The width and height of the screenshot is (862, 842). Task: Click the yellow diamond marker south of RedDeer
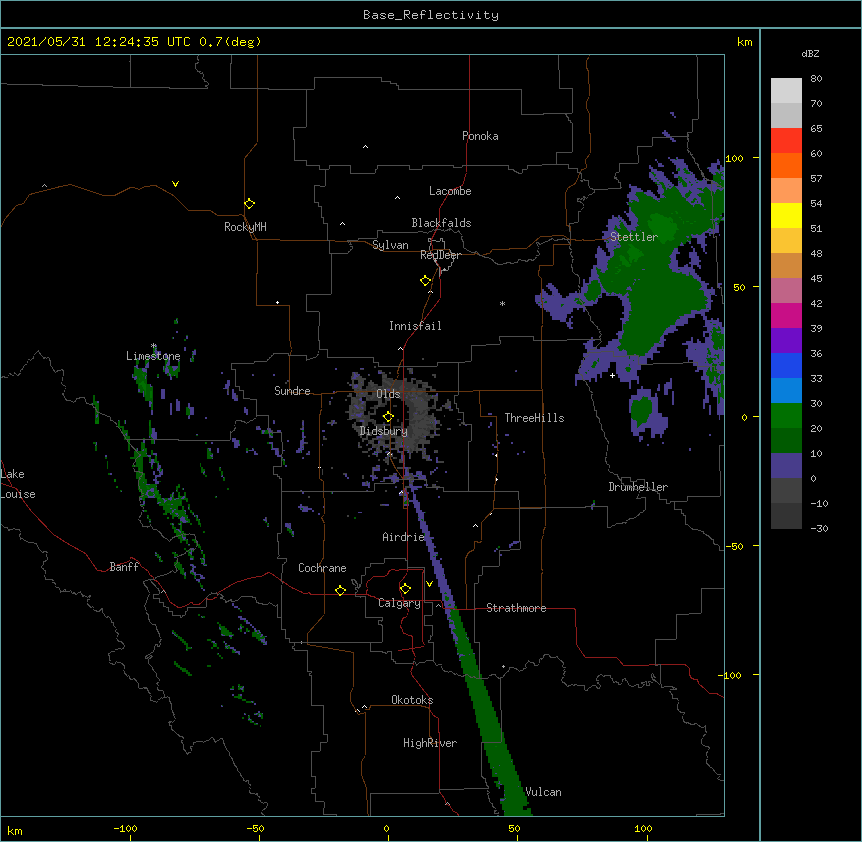click(x=426, y=281)
